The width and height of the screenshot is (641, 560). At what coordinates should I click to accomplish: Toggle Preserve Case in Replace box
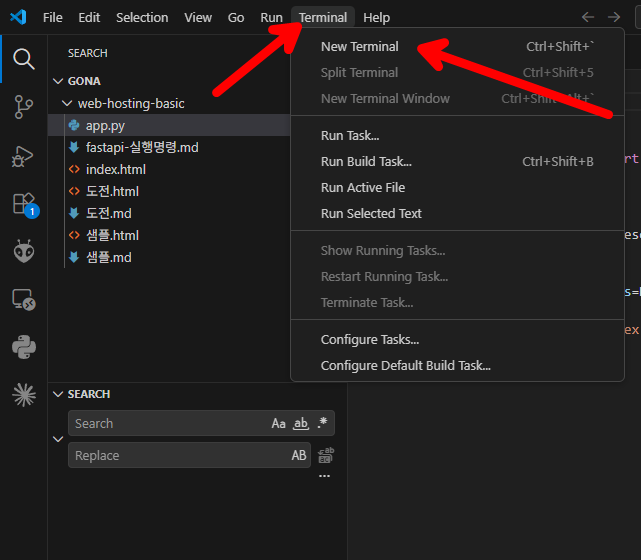click(x=299, y=455)
